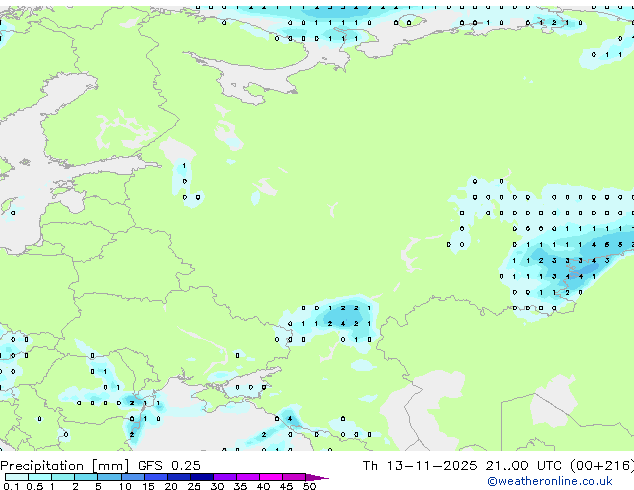Screen dimensions: 634x490
Task: Select the 30–35 mm violet legend swatch
Action: (x=225, y=477)
